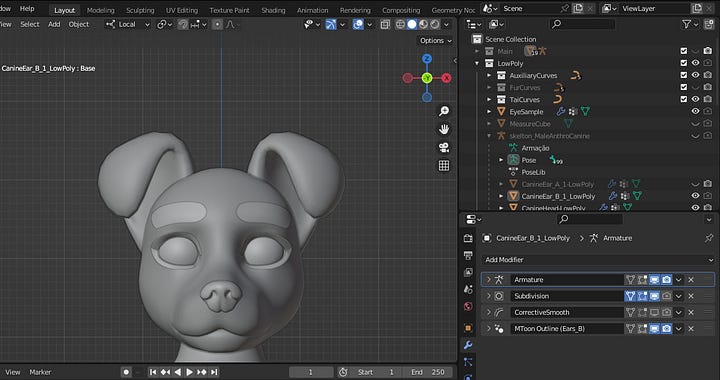
Task: Open the Sculpting workspace tab
Action: (x=140, y=10)
